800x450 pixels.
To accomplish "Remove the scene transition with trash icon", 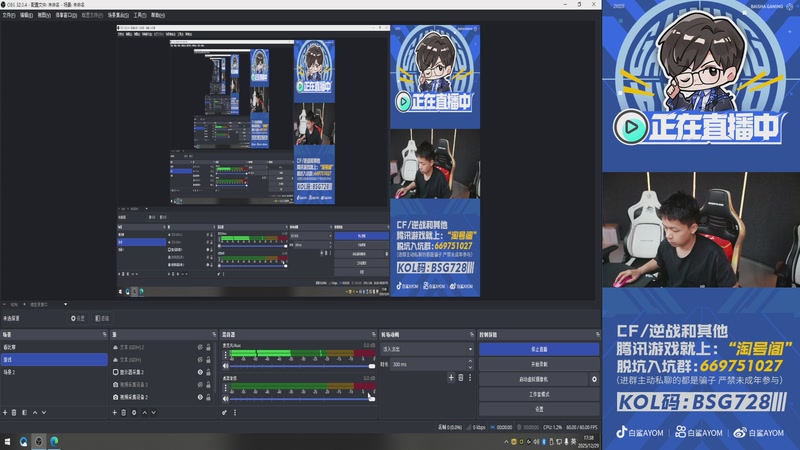I will tap(461, 378).
